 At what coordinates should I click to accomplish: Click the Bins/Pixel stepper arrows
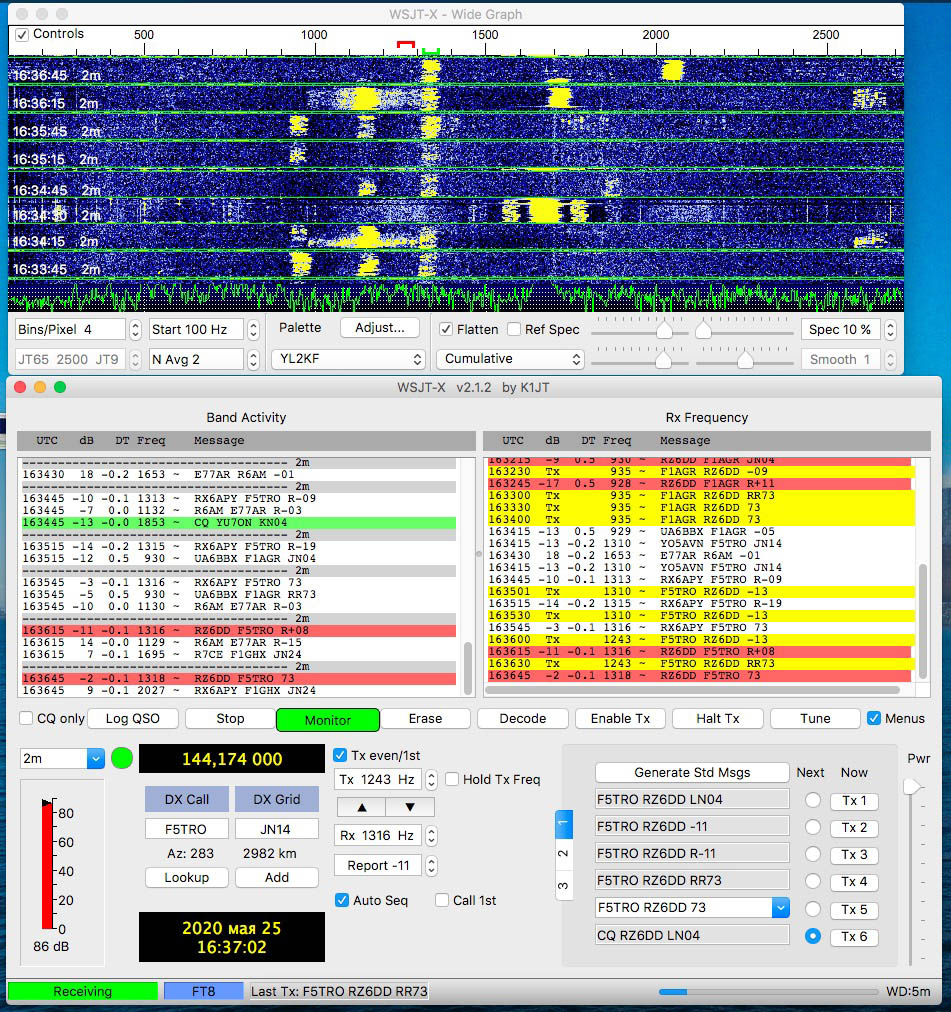click(x=135, y=330)
